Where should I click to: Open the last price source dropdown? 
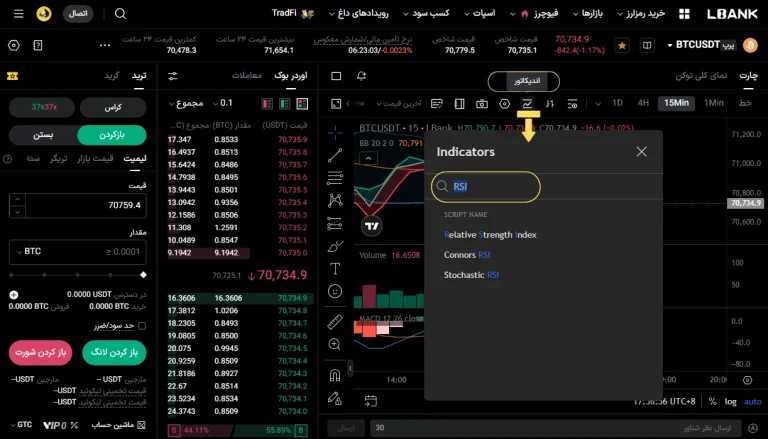pyautogui.click(x=399, y=103)
